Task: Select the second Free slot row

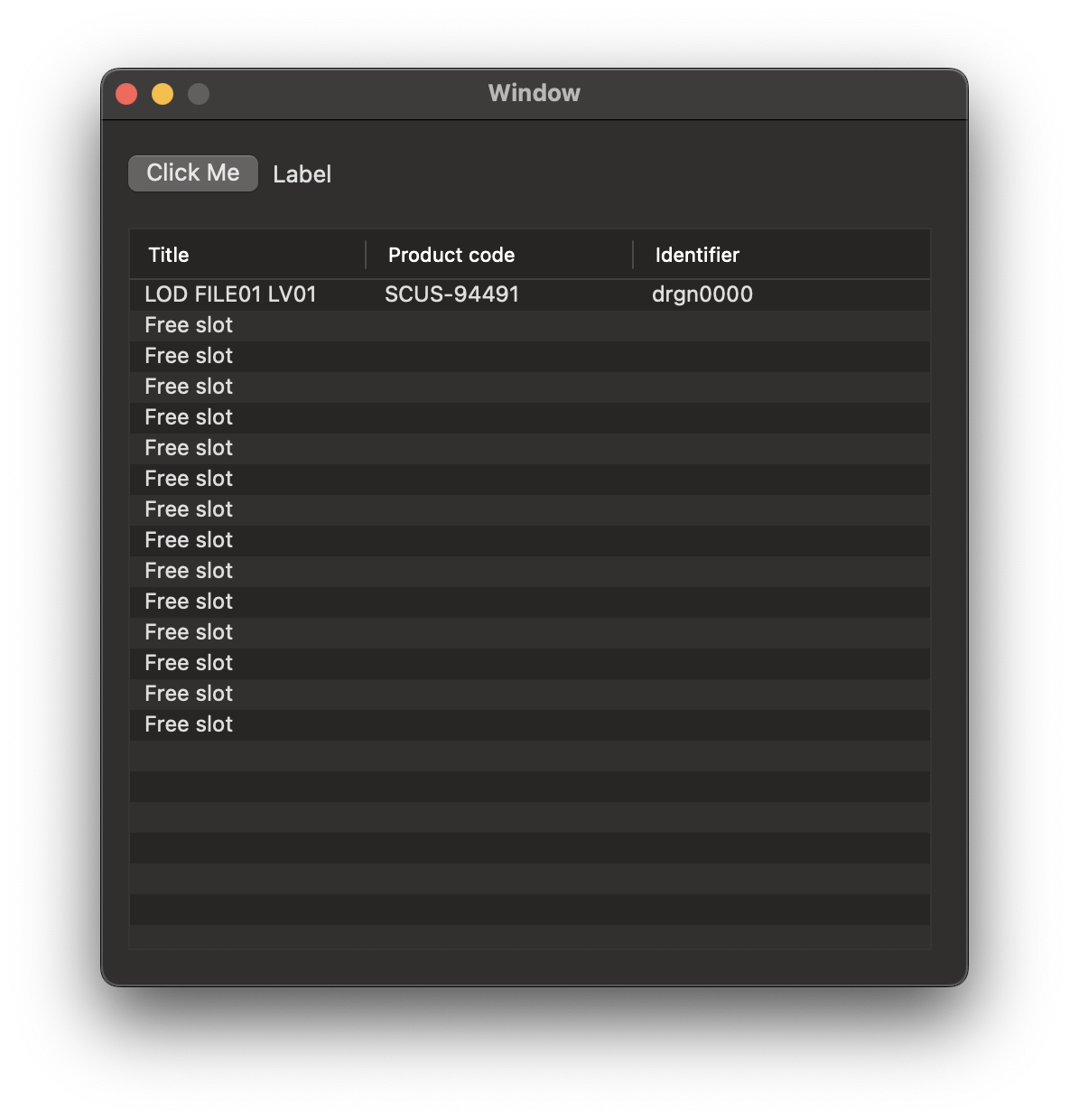Action: pos(188,356)
